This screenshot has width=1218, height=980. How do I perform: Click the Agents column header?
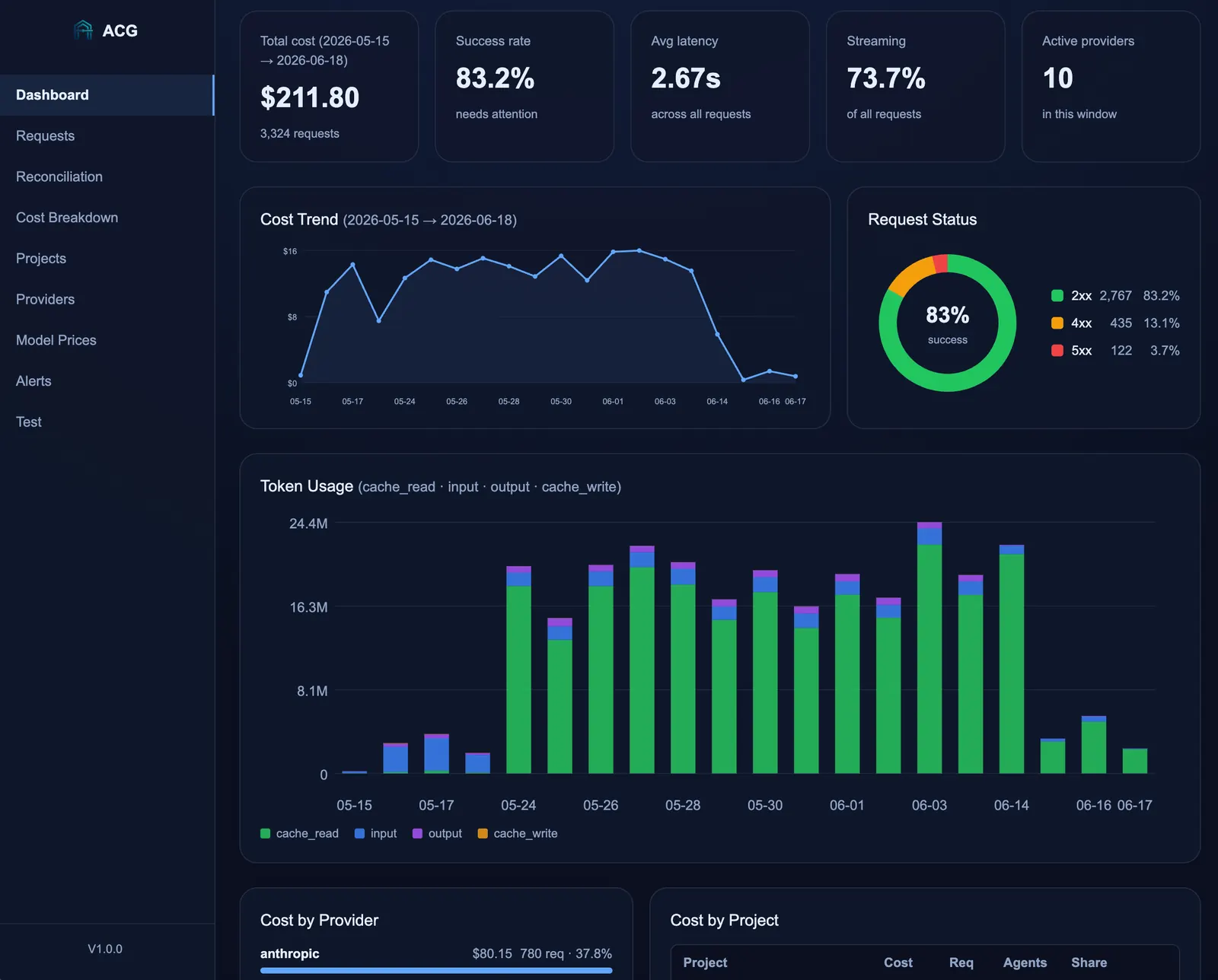1025,963
